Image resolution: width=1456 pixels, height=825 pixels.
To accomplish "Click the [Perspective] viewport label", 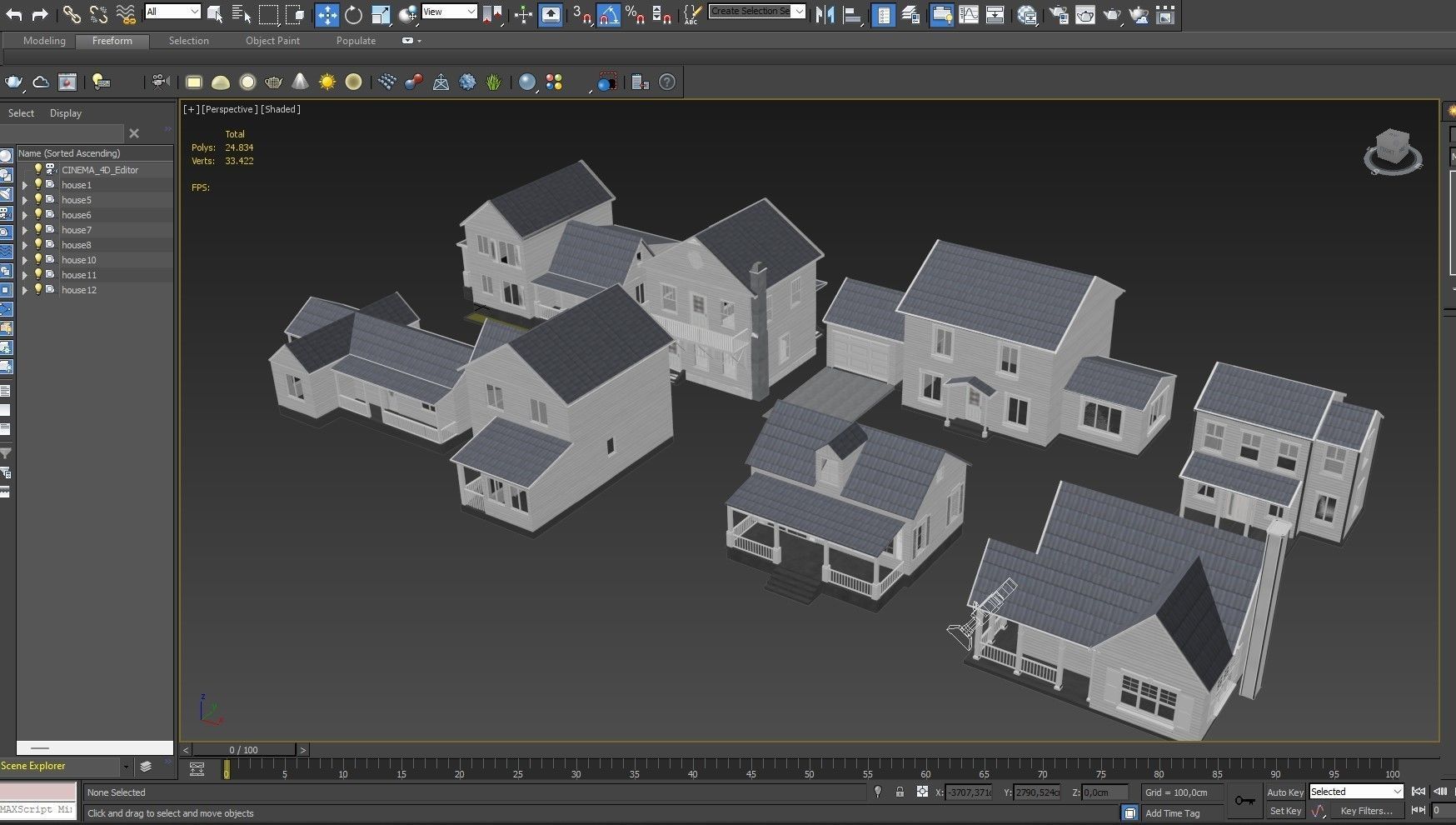I will [x=230, y=109].
